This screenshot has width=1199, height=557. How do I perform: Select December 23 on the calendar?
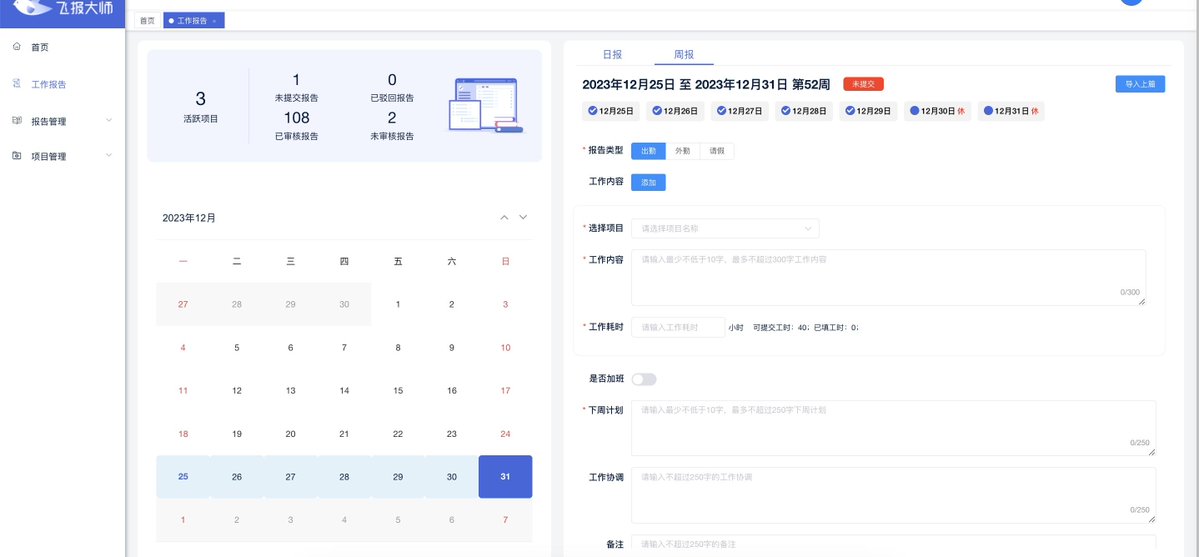point(452,434)
